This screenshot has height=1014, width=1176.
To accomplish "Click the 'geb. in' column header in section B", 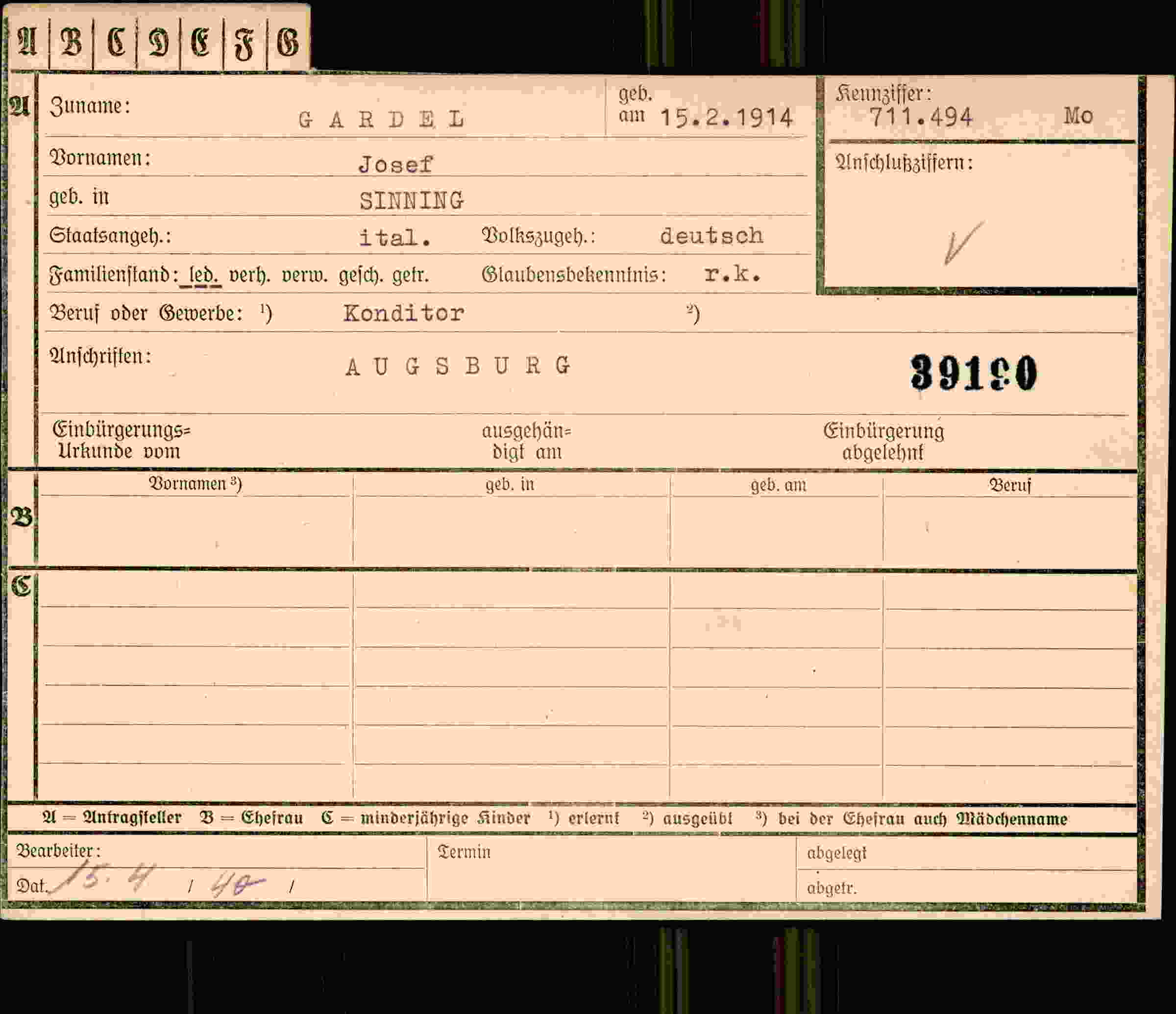I will [x=510, y=484].
